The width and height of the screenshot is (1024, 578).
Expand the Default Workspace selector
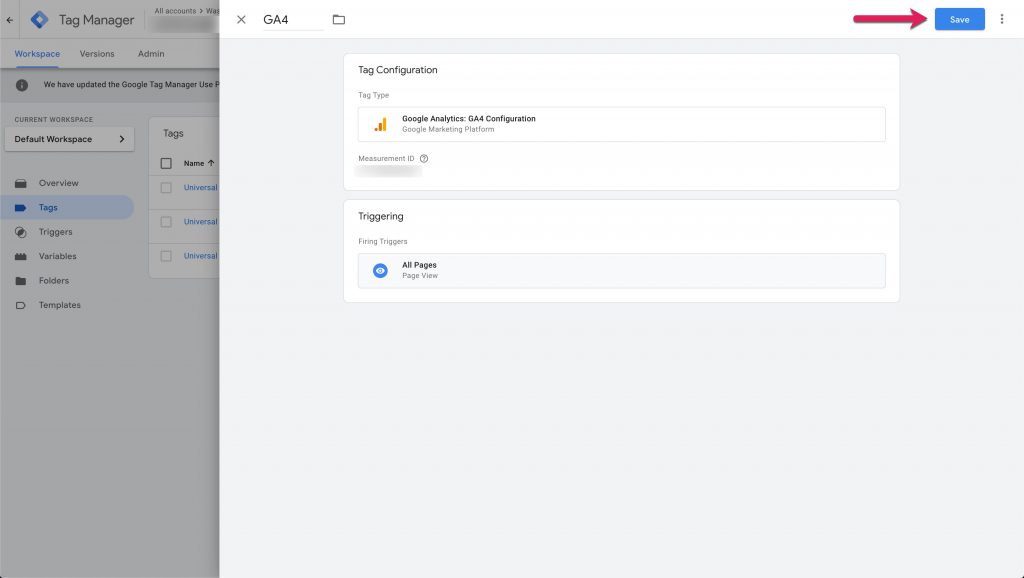[x=69, y=139]
